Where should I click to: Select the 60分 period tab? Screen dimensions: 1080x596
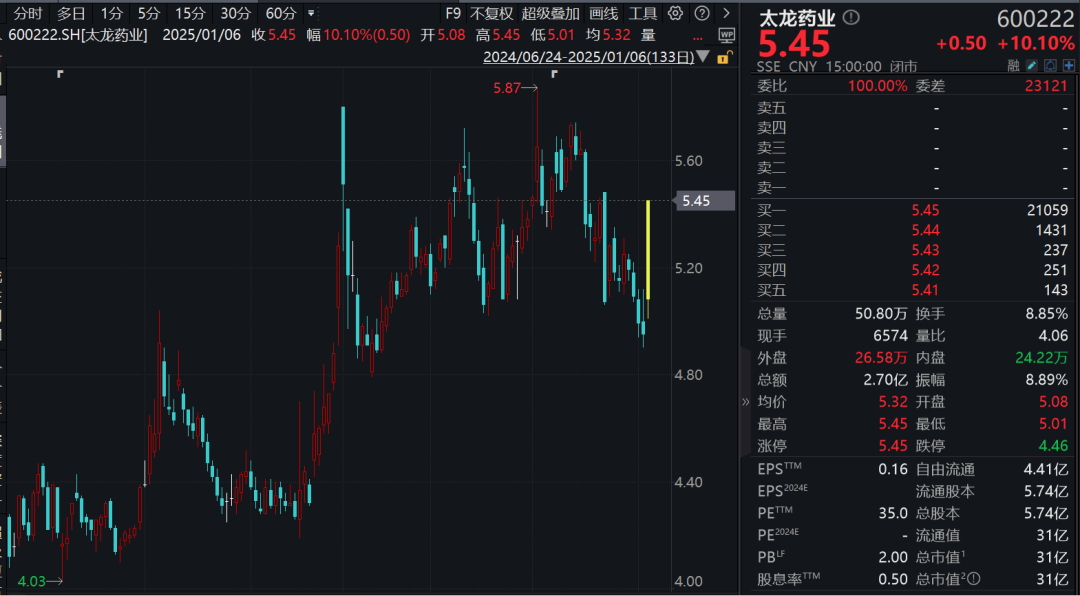[281, 13]
